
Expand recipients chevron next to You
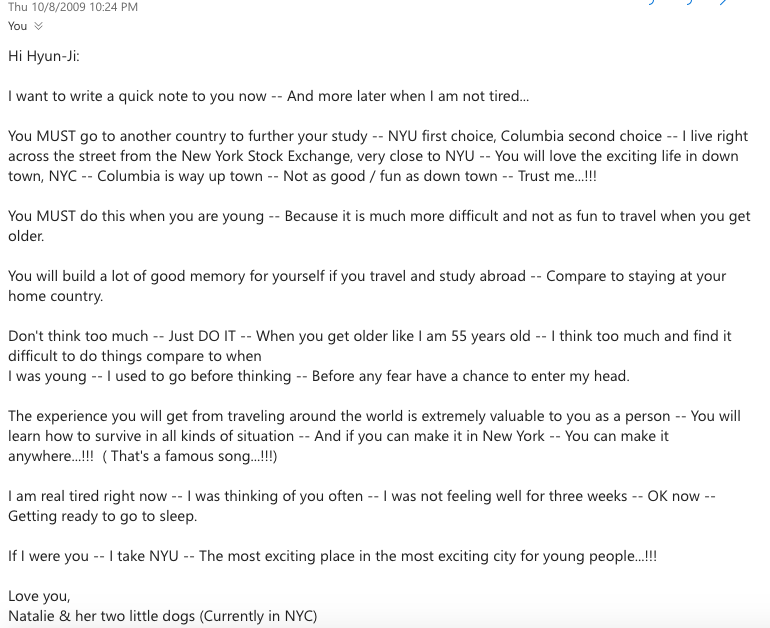coord(38,26)
